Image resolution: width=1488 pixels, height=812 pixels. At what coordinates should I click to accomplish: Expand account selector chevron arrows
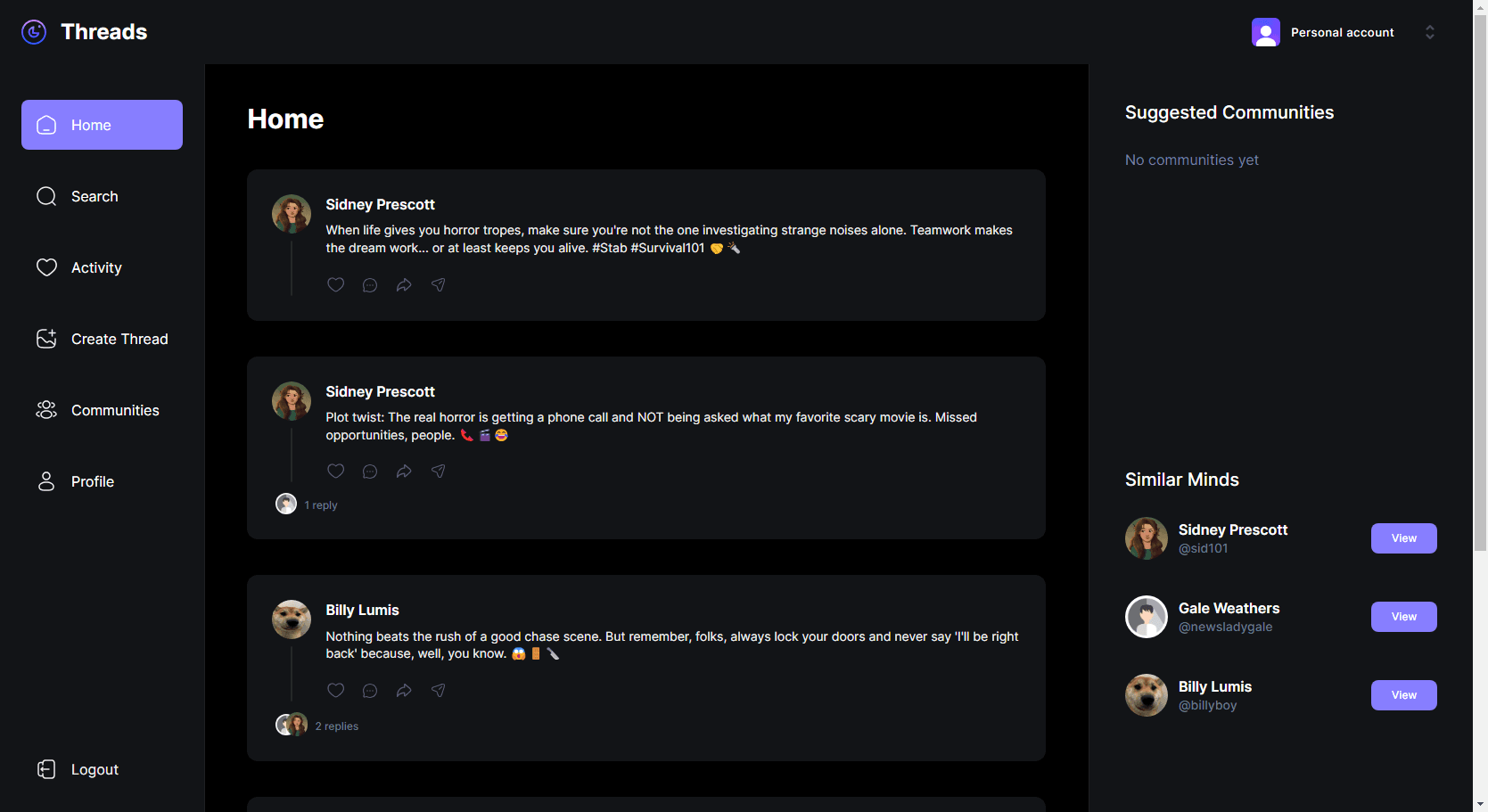point(1430,32)
